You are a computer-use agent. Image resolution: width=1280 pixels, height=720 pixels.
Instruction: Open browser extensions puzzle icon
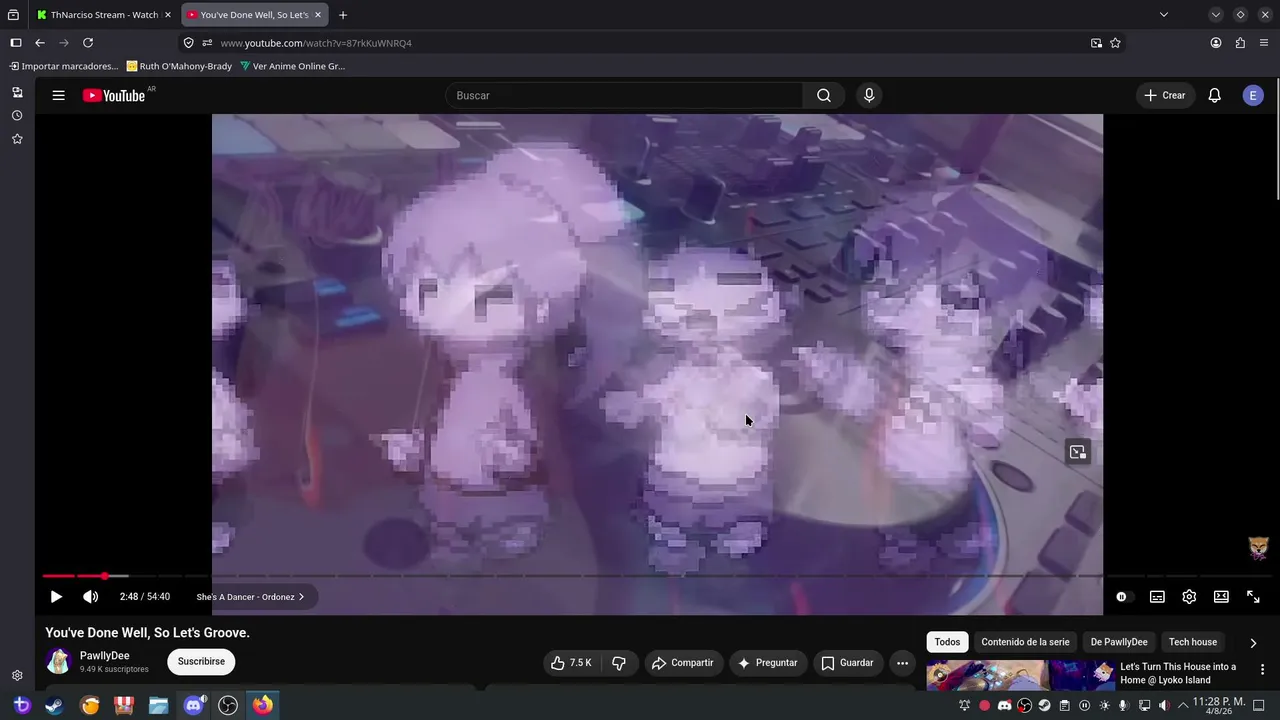point(1240,43)
